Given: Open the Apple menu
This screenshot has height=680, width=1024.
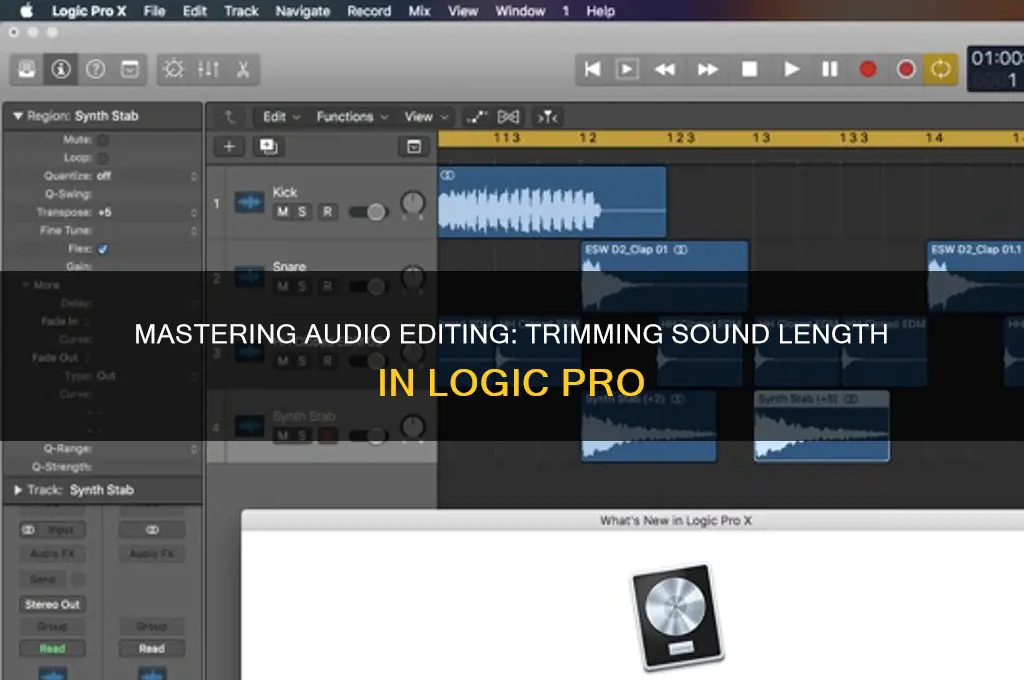Looking at the screenshot, I should tap(26, 10).
